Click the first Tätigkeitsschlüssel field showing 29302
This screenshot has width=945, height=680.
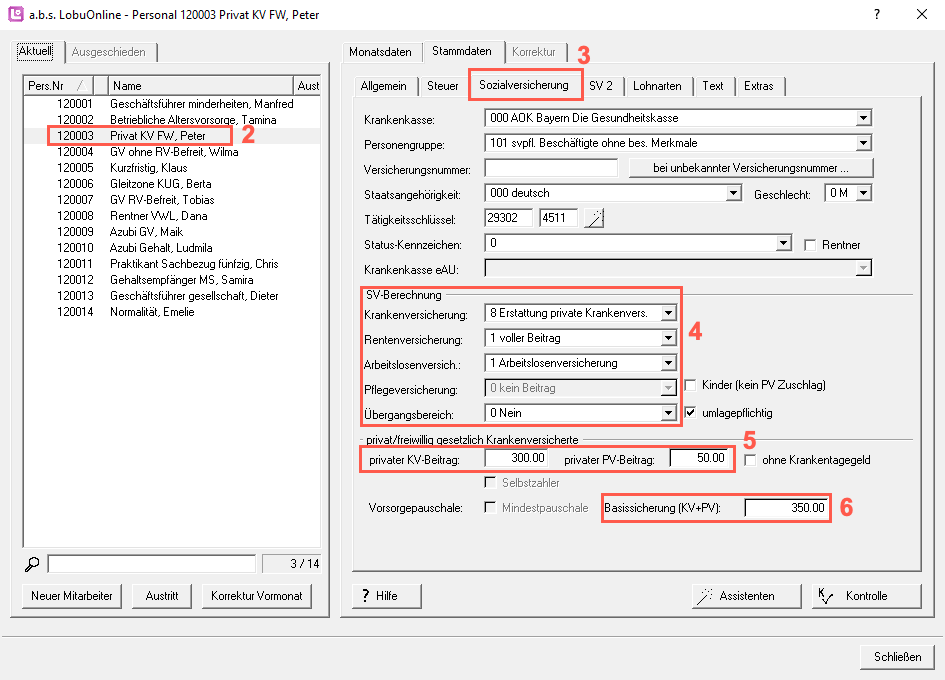click(x=508, y=218)
